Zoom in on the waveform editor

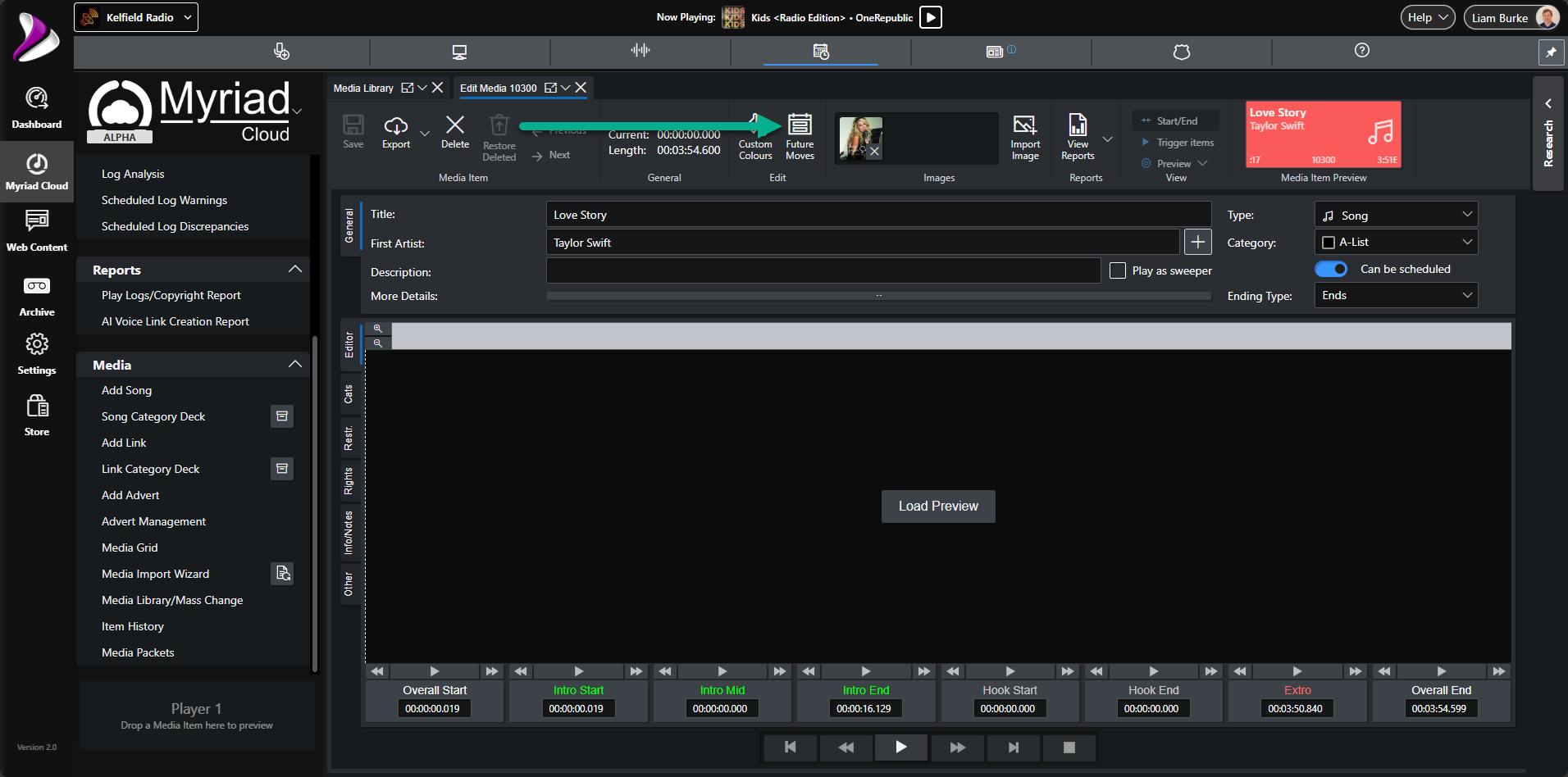378,329
